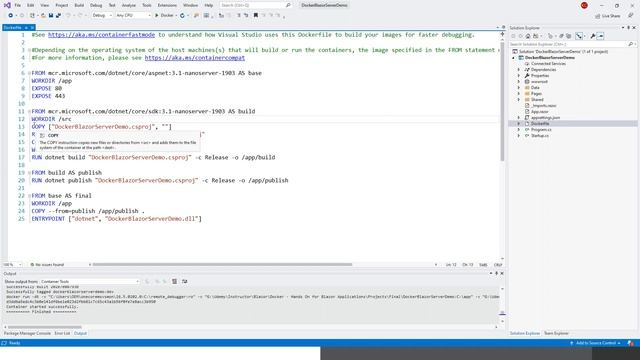This screenshot has width=640, height=360.
Task: Expand the Shared folder
Action: pyautogui.click(x=519, y=100)
